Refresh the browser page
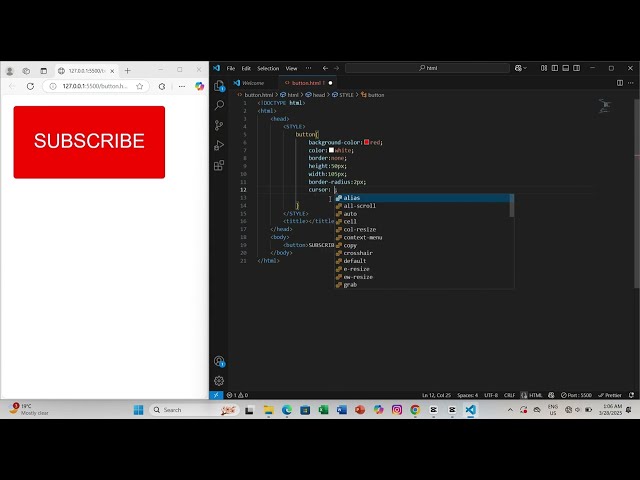 tap(30, 86)
